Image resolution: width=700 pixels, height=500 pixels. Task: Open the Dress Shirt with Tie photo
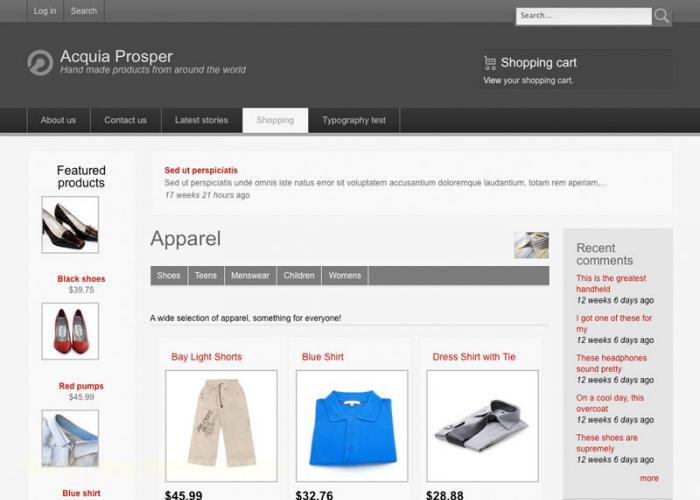pos(483,426)
